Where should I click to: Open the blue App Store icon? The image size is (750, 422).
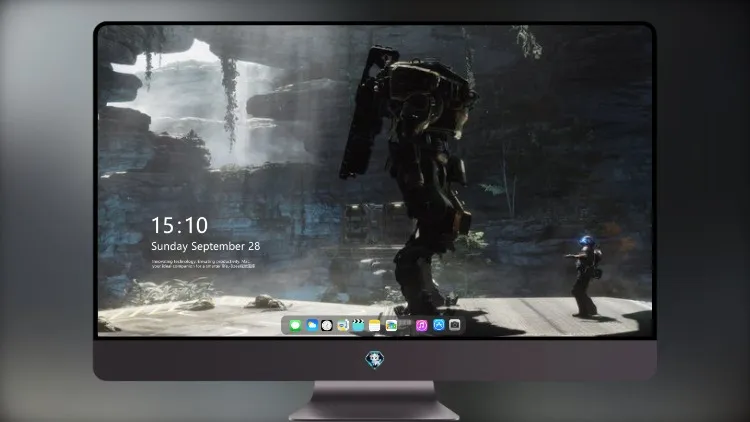(439, 325)
